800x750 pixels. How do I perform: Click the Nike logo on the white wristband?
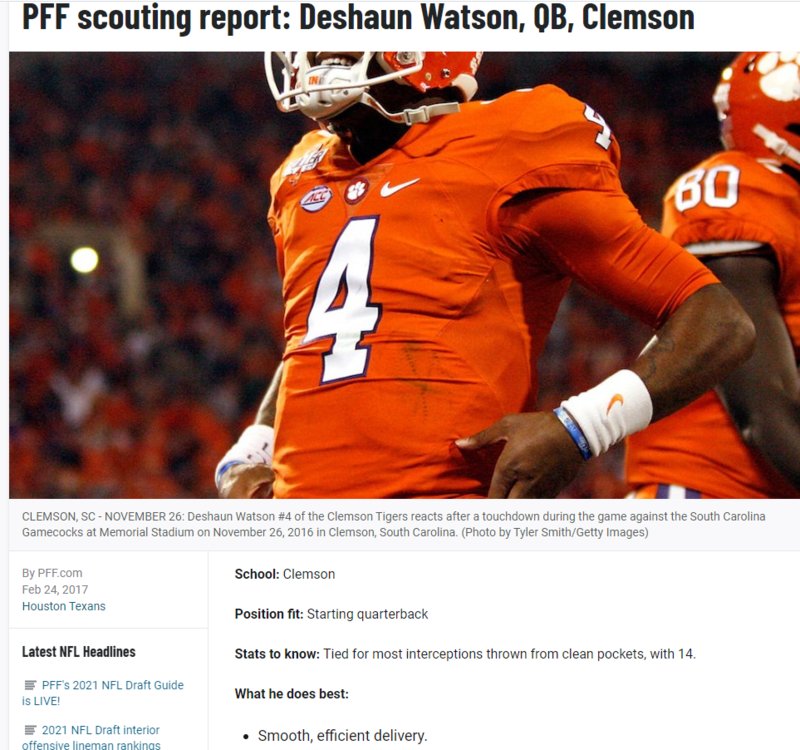coord(615,403)
